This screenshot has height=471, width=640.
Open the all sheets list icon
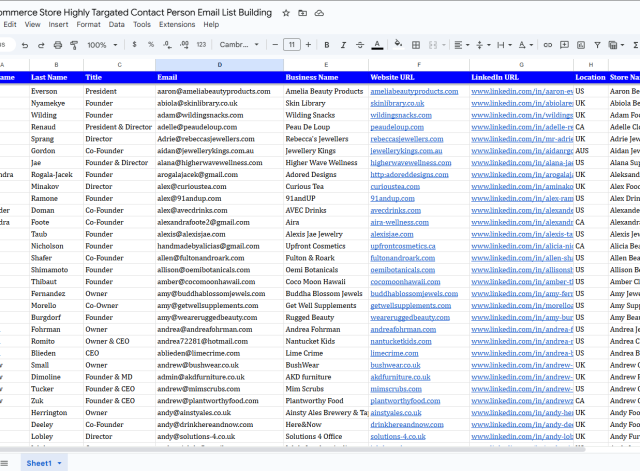click(x=4, y=463)
